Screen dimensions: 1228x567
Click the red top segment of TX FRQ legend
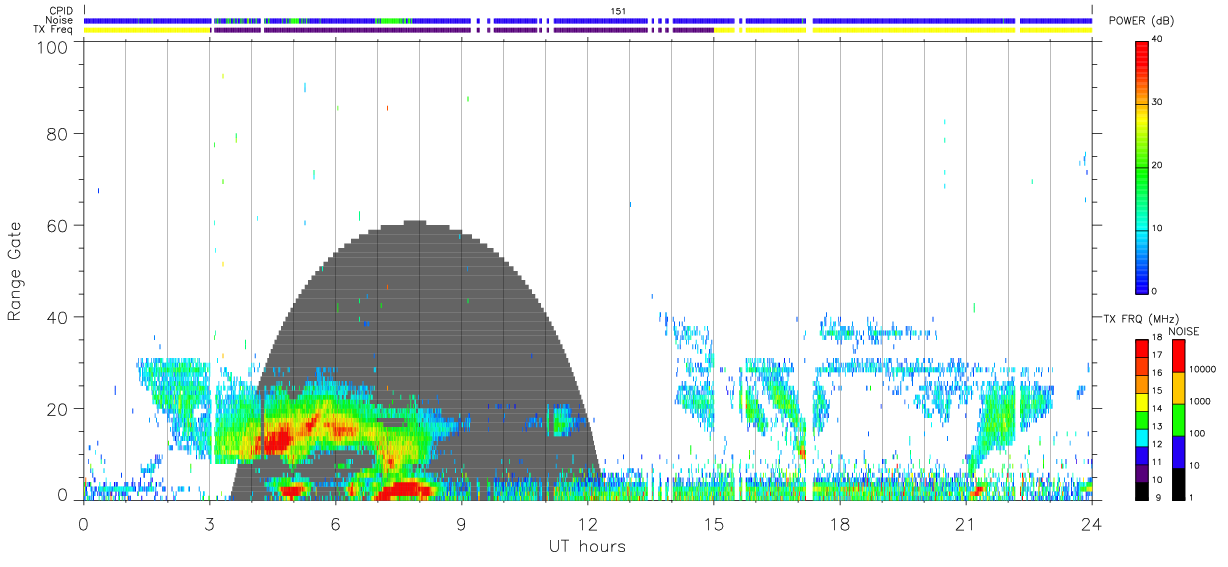1143,348
